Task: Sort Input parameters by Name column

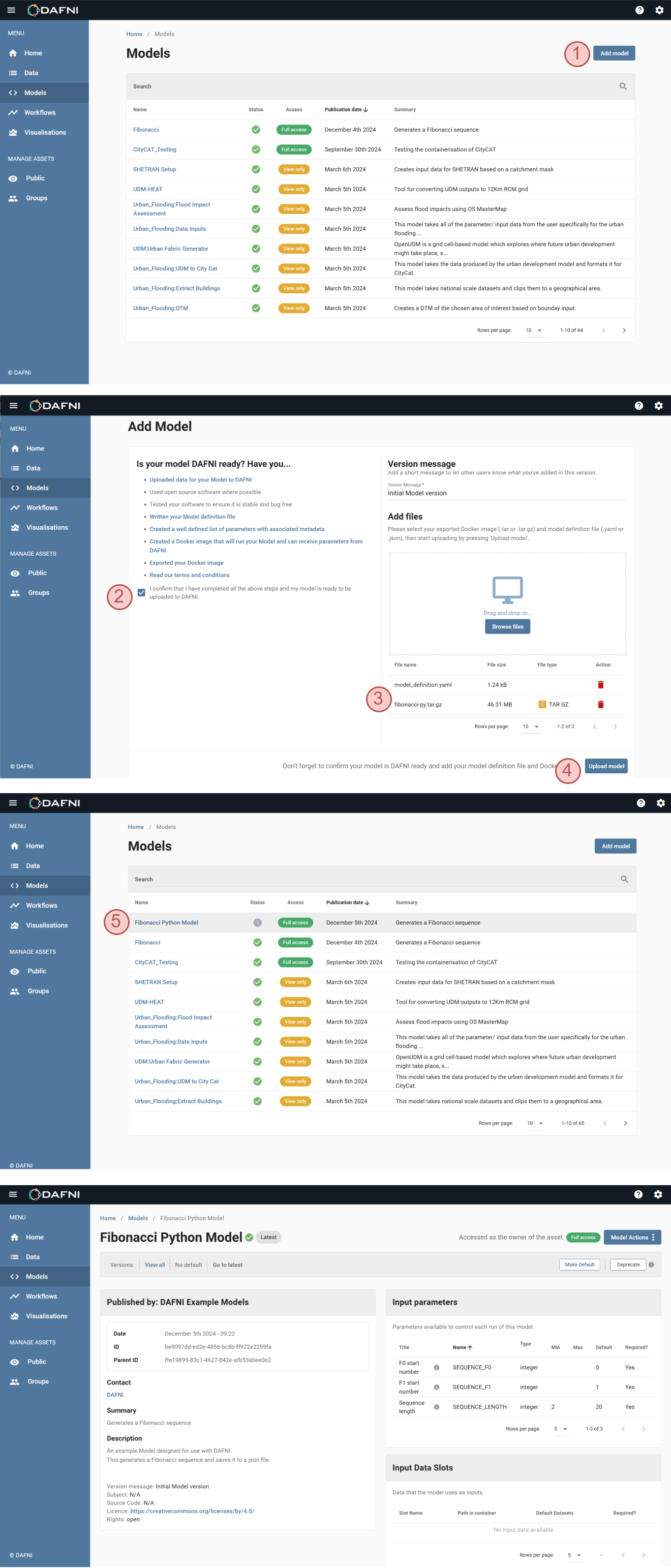Action: (462, 1347)
